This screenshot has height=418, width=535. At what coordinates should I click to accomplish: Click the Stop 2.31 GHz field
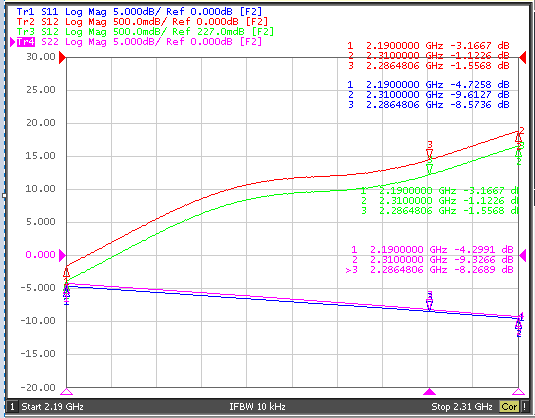coord(462,407)
